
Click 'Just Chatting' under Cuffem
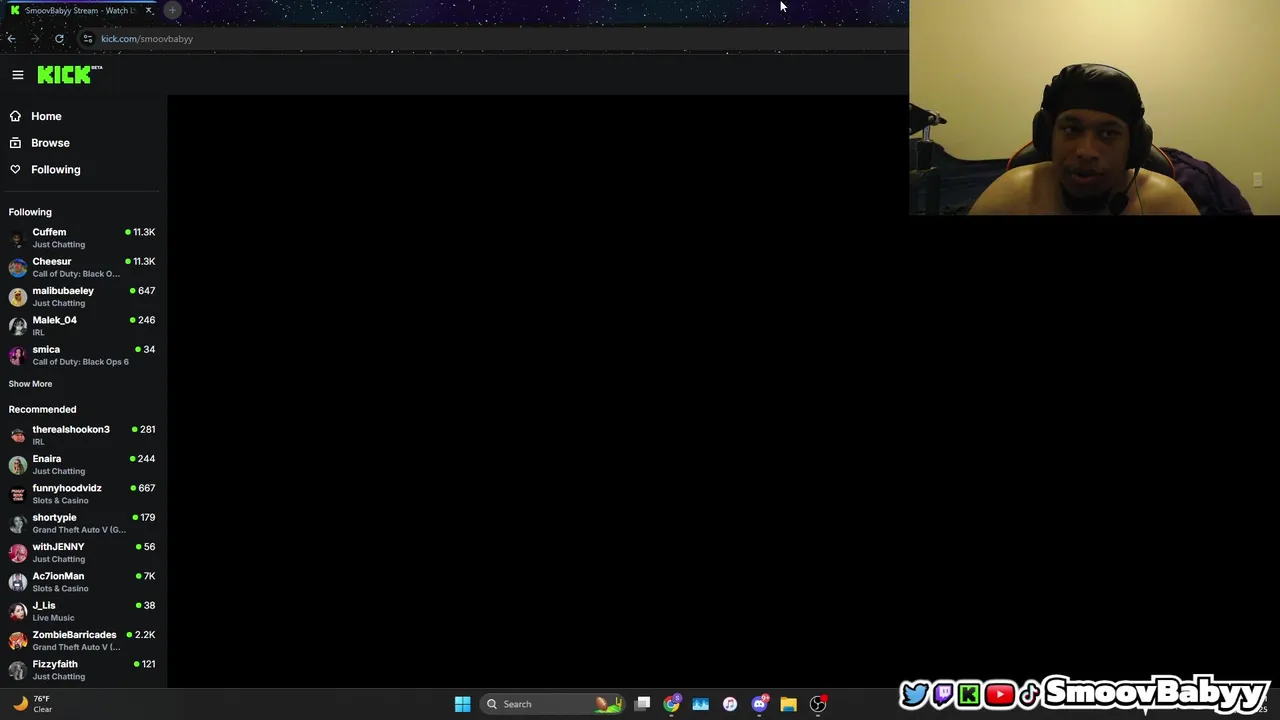click(x=59, y=245)
